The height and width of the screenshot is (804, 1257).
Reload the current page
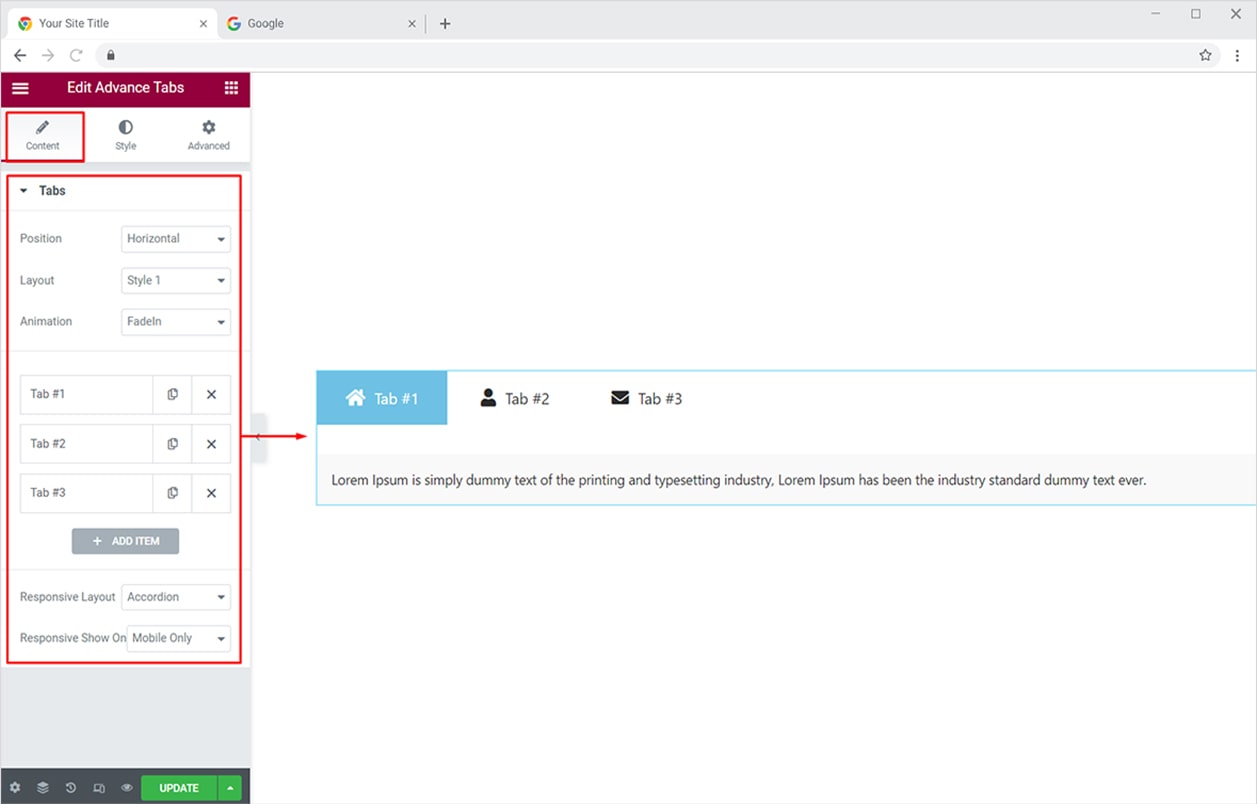[x=76, y=56]
